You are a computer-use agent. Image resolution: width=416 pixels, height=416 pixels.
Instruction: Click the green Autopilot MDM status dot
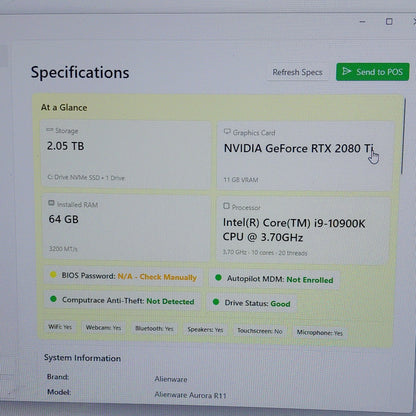pyautogui.click(x=218, y=277)
